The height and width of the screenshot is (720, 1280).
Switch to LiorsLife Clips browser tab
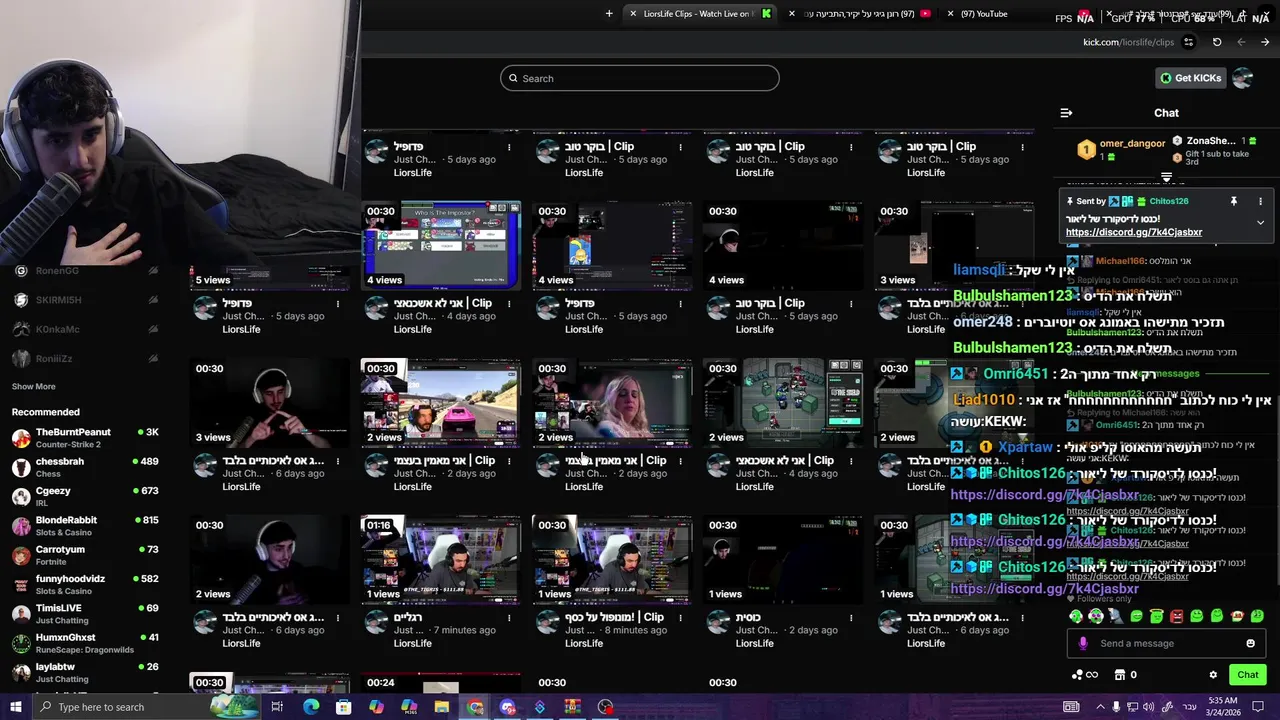[x=700, y=14]
